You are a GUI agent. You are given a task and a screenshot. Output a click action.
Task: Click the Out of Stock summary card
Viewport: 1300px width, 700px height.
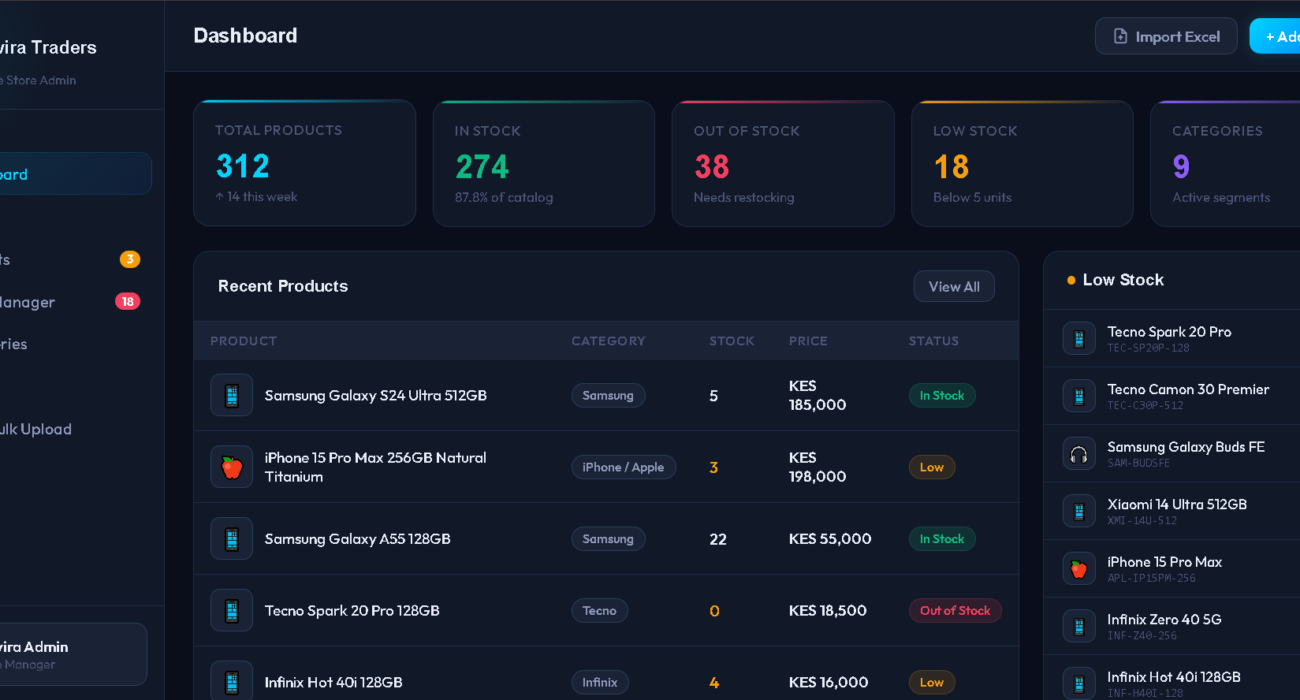(782, 163)
